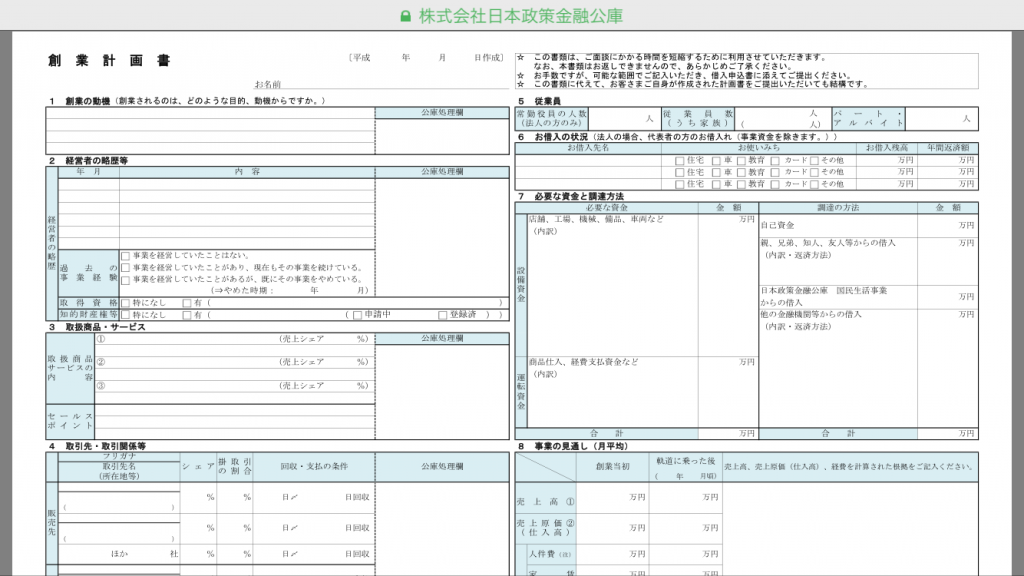Click the 年間返済額 column header

(x=948, y=148)
